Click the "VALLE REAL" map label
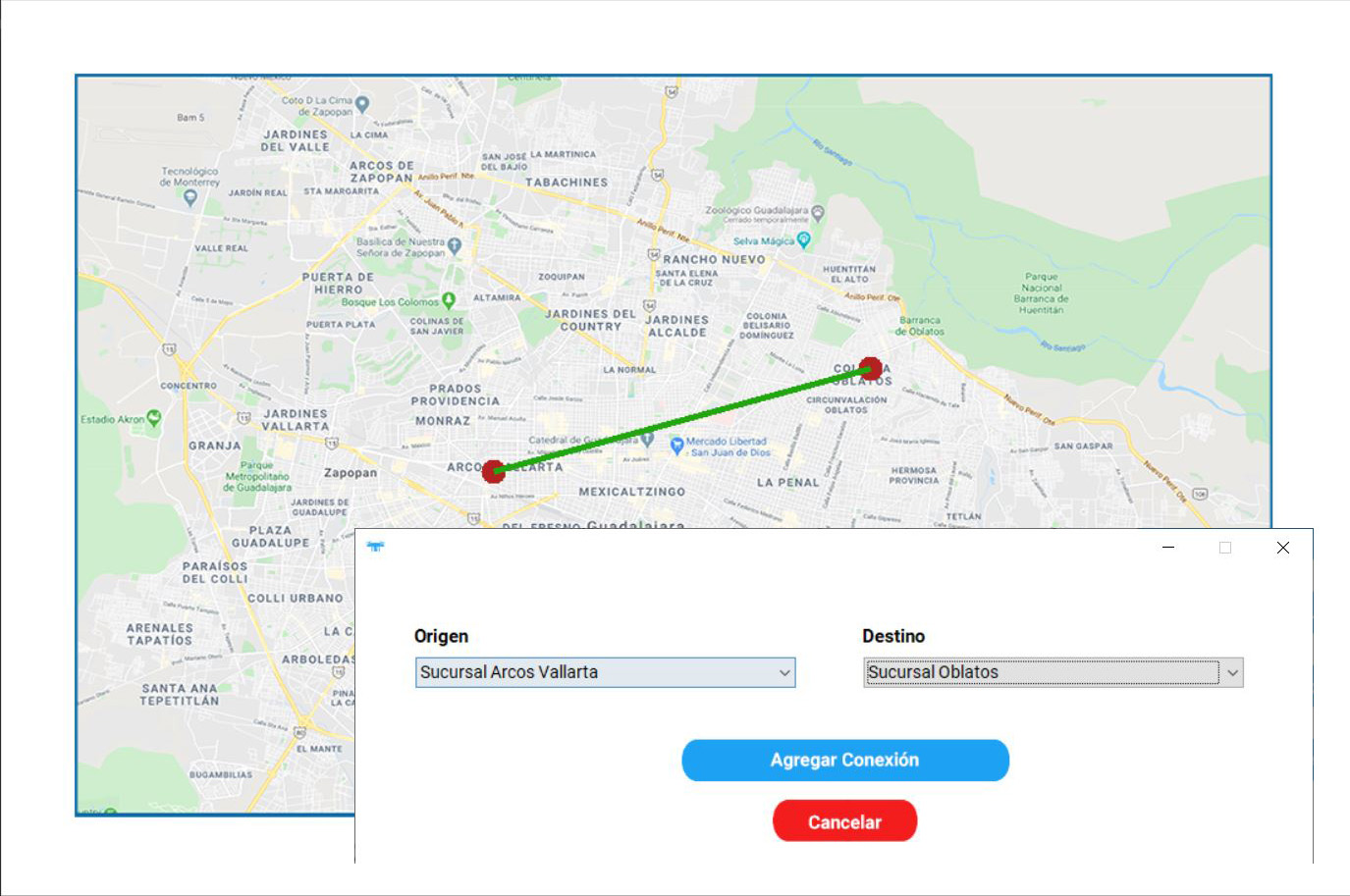This screenshot has width=1350, height=896. click(x=221, y=248)
